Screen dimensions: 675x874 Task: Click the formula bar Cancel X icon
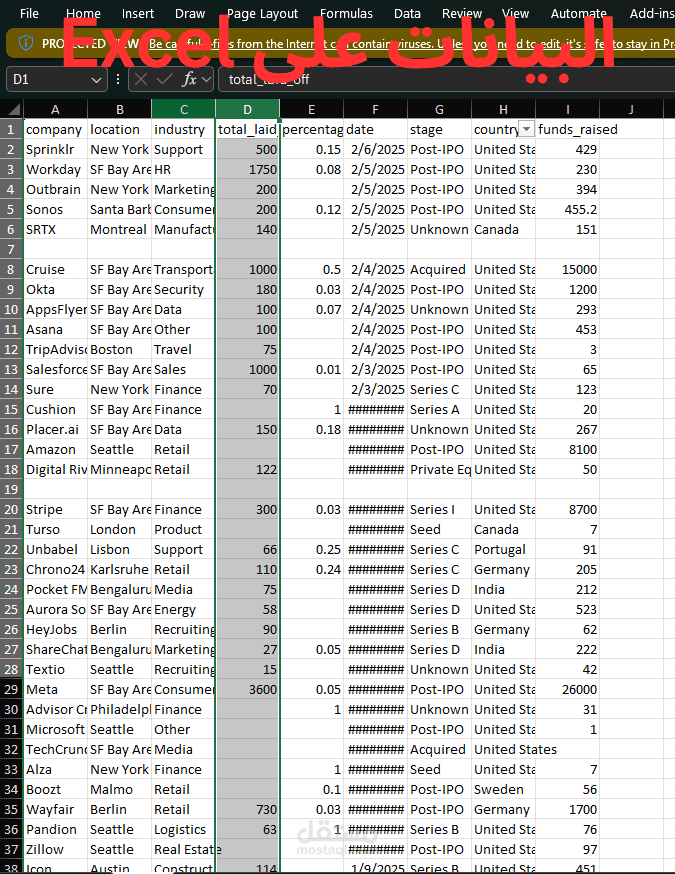coord(141,80)
